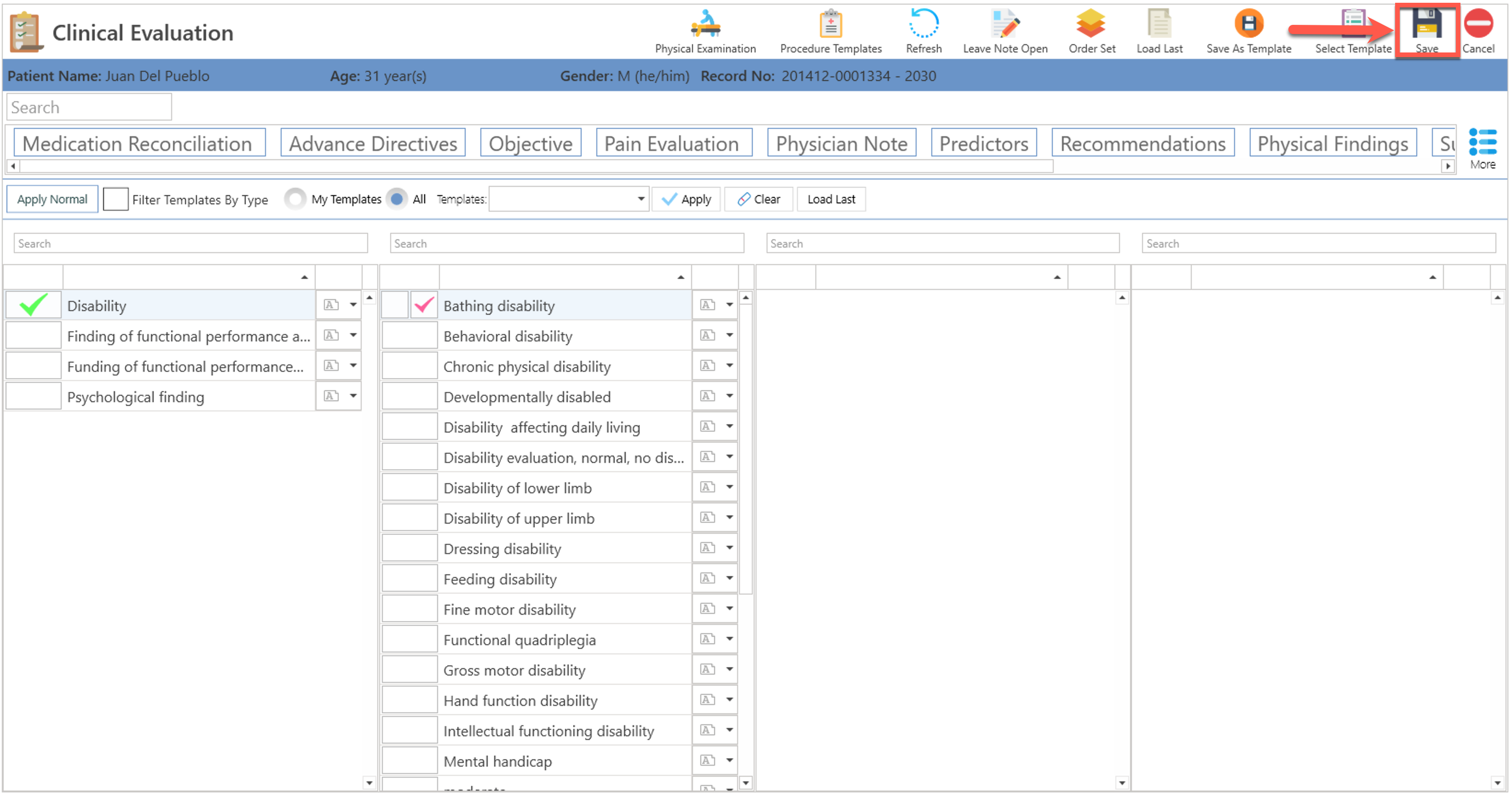
Task: Open the Physician Note tab
Action: pos(841,144)
